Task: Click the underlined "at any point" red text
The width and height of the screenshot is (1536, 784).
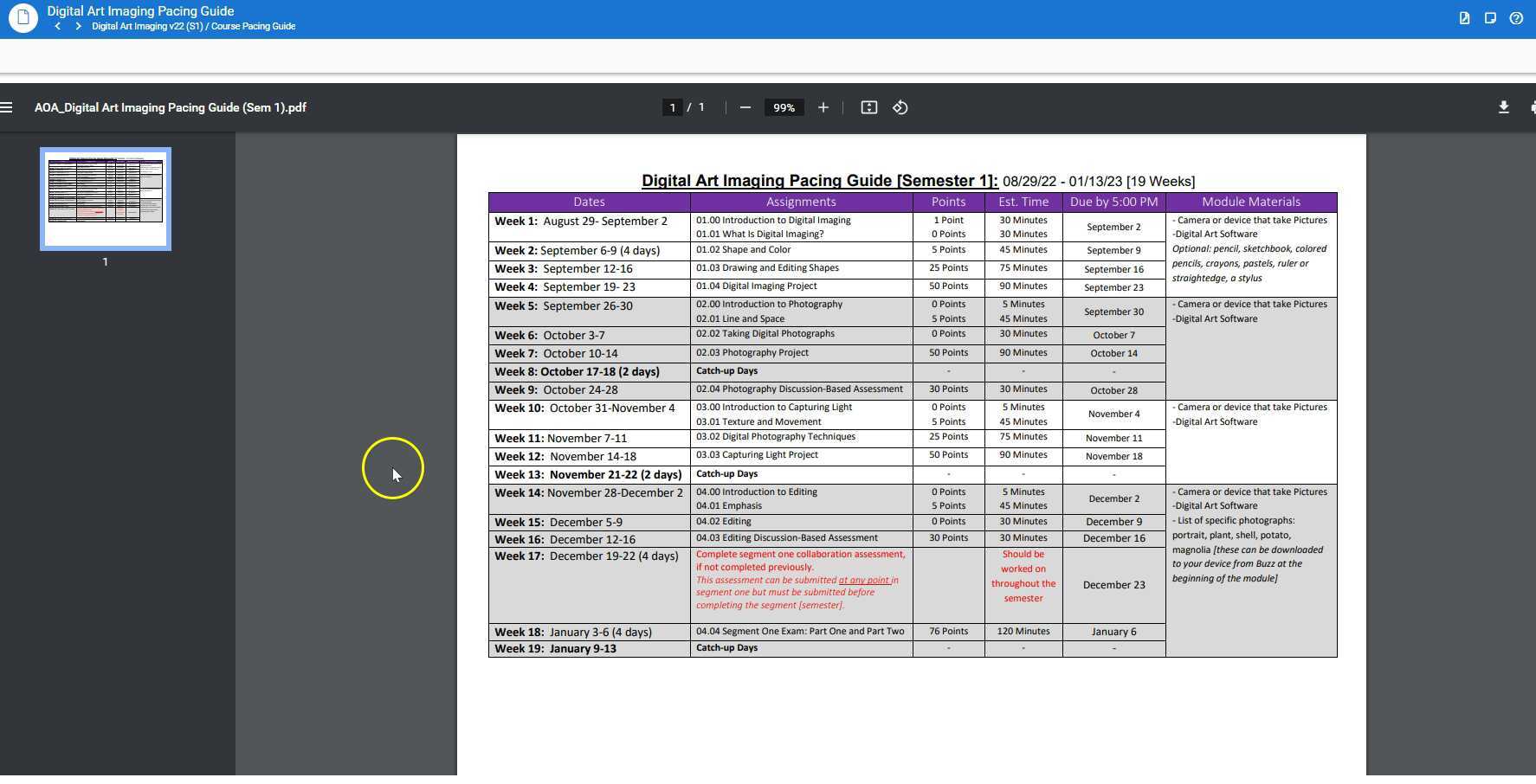Action: pos(863,580)
